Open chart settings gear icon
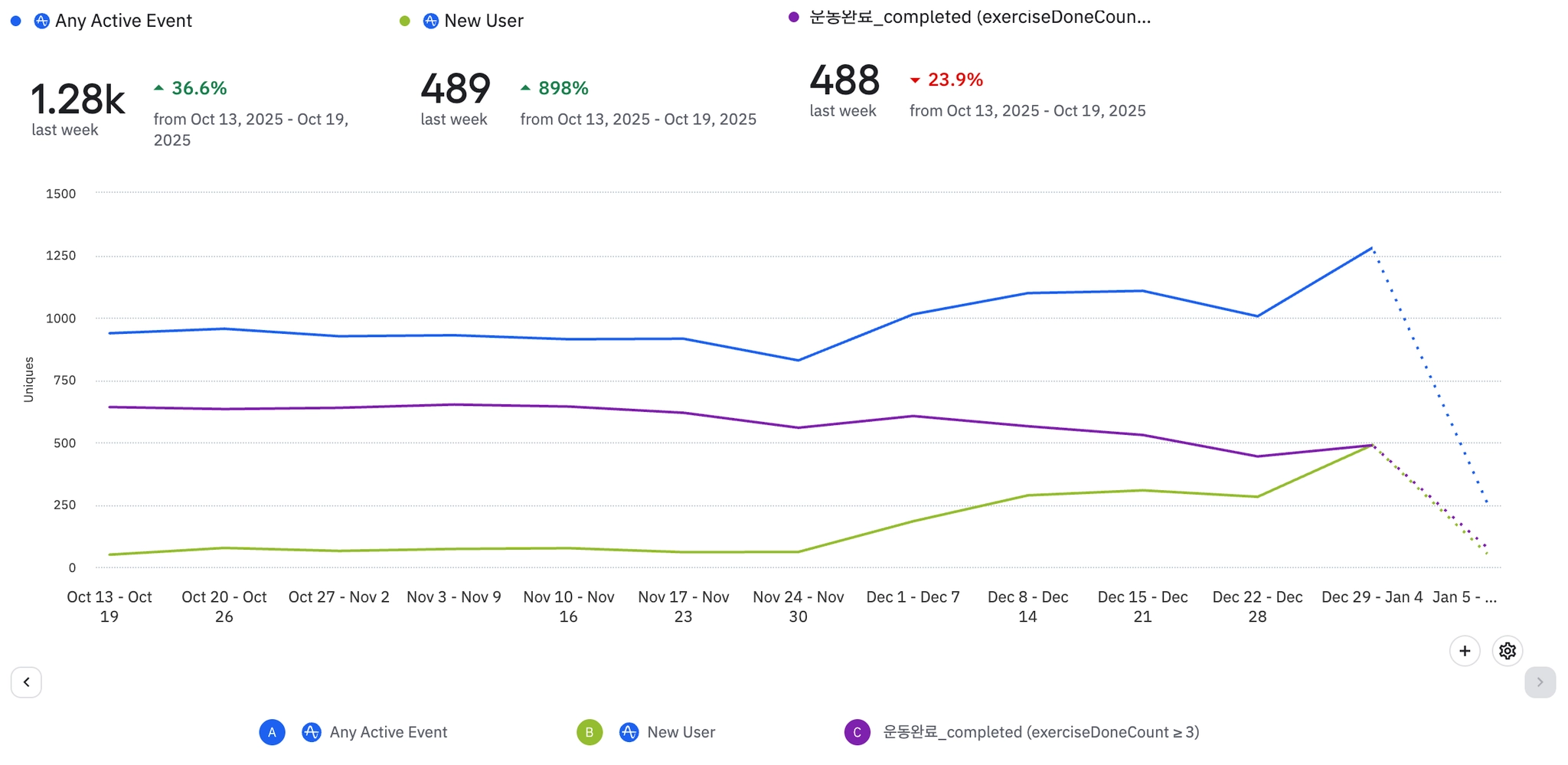1568x765 pixels. (x=1507, y=651)
